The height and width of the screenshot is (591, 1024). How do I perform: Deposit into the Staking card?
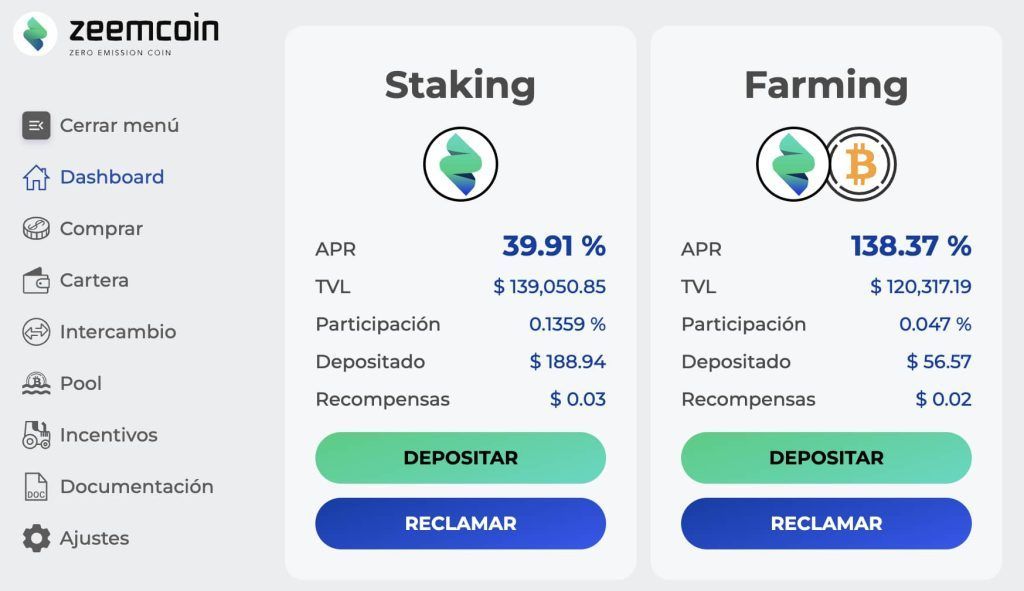coord(460,458)
